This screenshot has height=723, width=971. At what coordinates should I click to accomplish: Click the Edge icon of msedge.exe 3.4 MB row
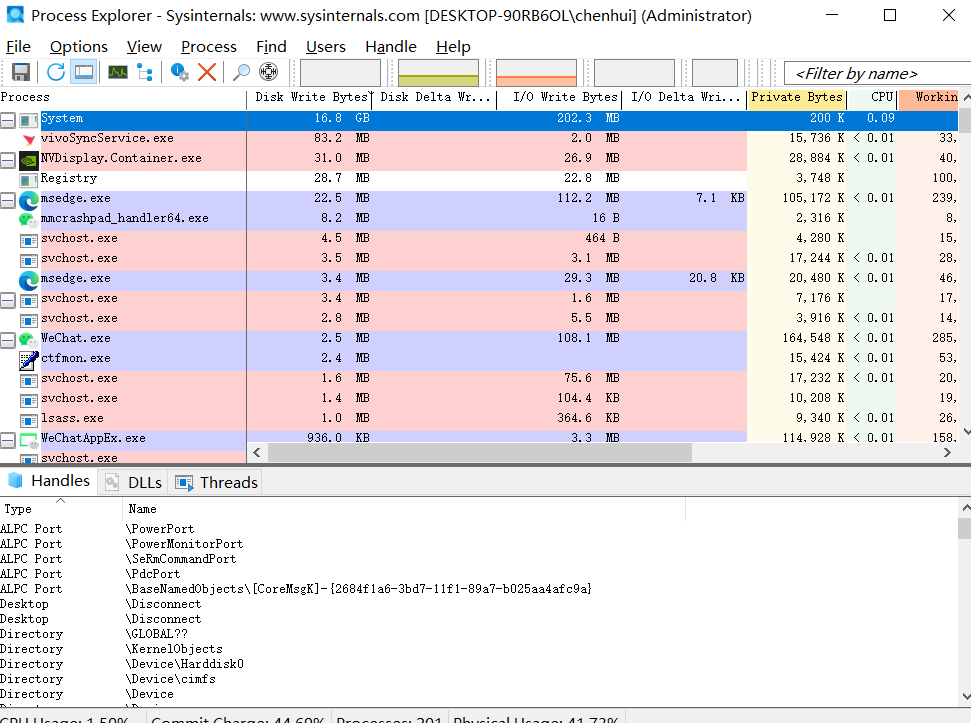tap(28, 280)
